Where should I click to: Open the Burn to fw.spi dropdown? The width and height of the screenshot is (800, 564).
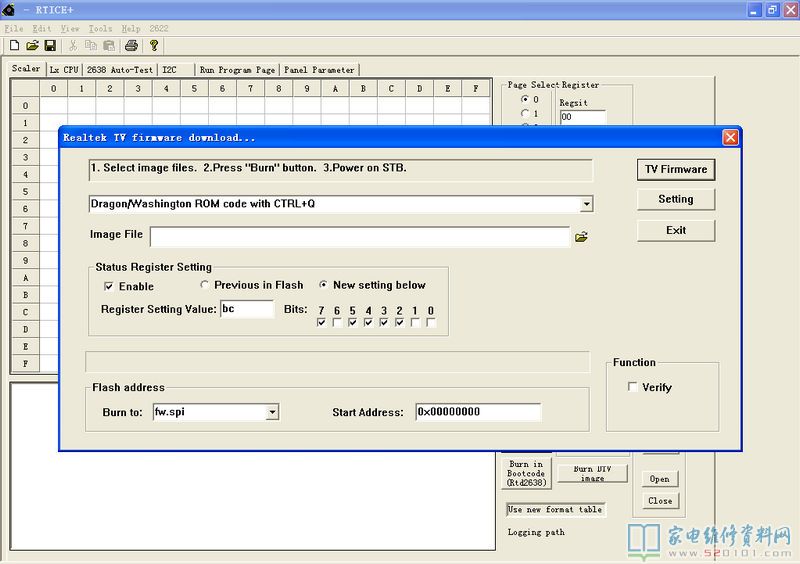[x=272, y=412]
